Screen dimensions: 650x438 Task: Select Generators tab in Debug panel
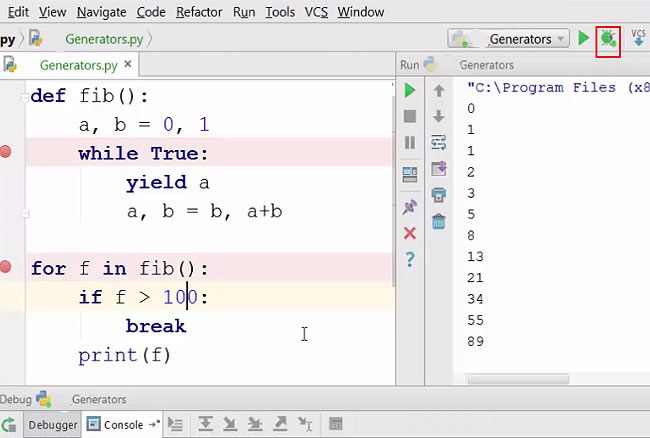point(99,399)
